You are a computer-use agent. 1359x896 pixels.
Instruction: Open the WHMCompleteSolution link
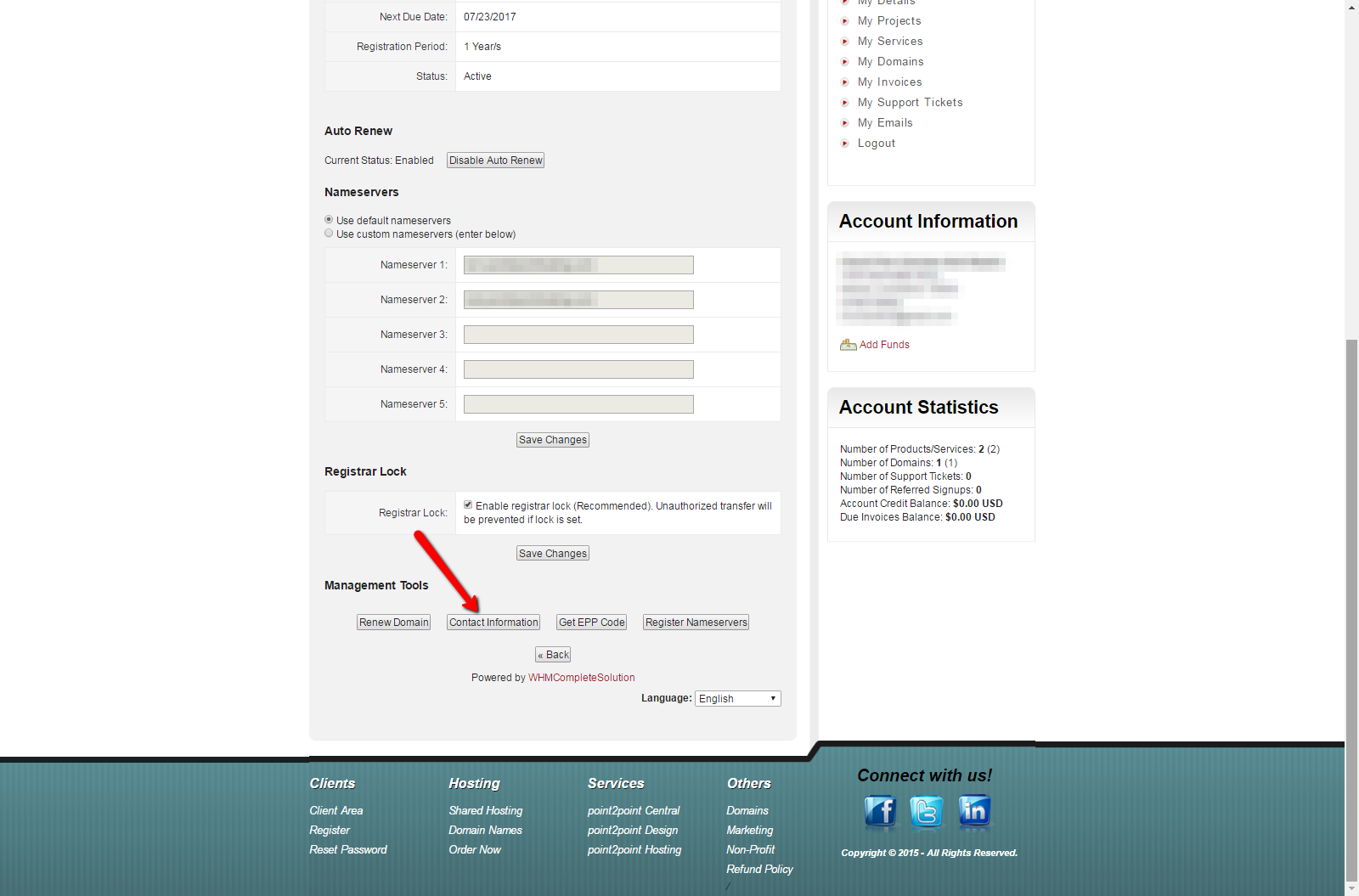(582, 678)
